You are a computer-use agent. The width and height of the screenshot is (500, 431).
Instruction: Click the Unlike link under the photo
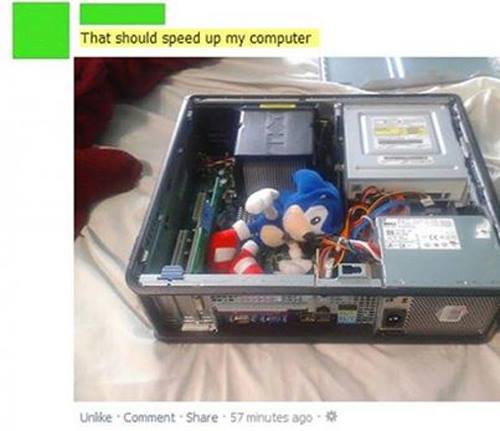pyautogui.click(x=96, y=417)
